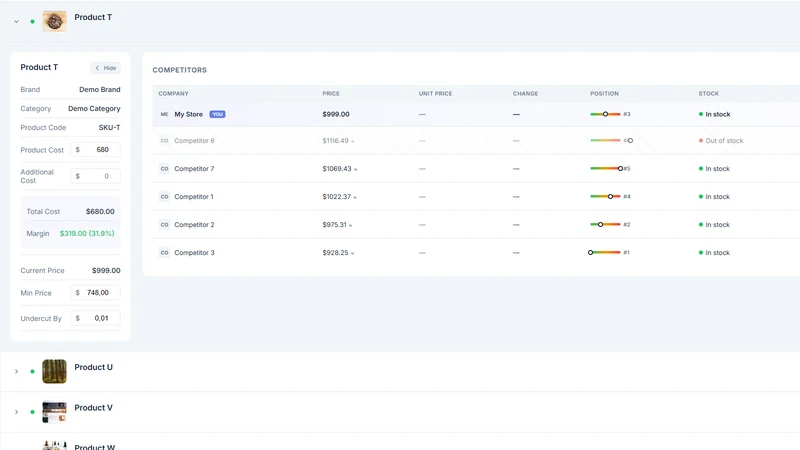Click the CO icon beside Competitor 2

tap(164, 224)
